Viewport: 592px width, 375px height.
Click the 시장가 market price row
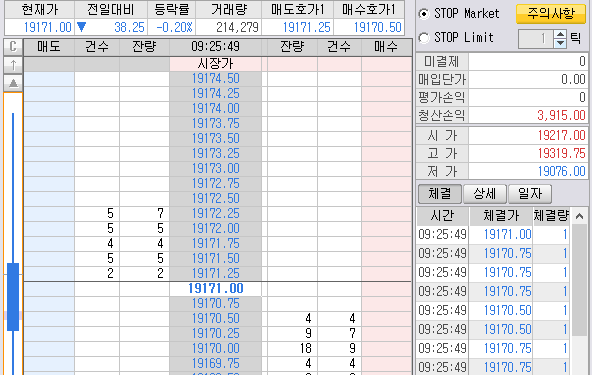pos(216,64)
